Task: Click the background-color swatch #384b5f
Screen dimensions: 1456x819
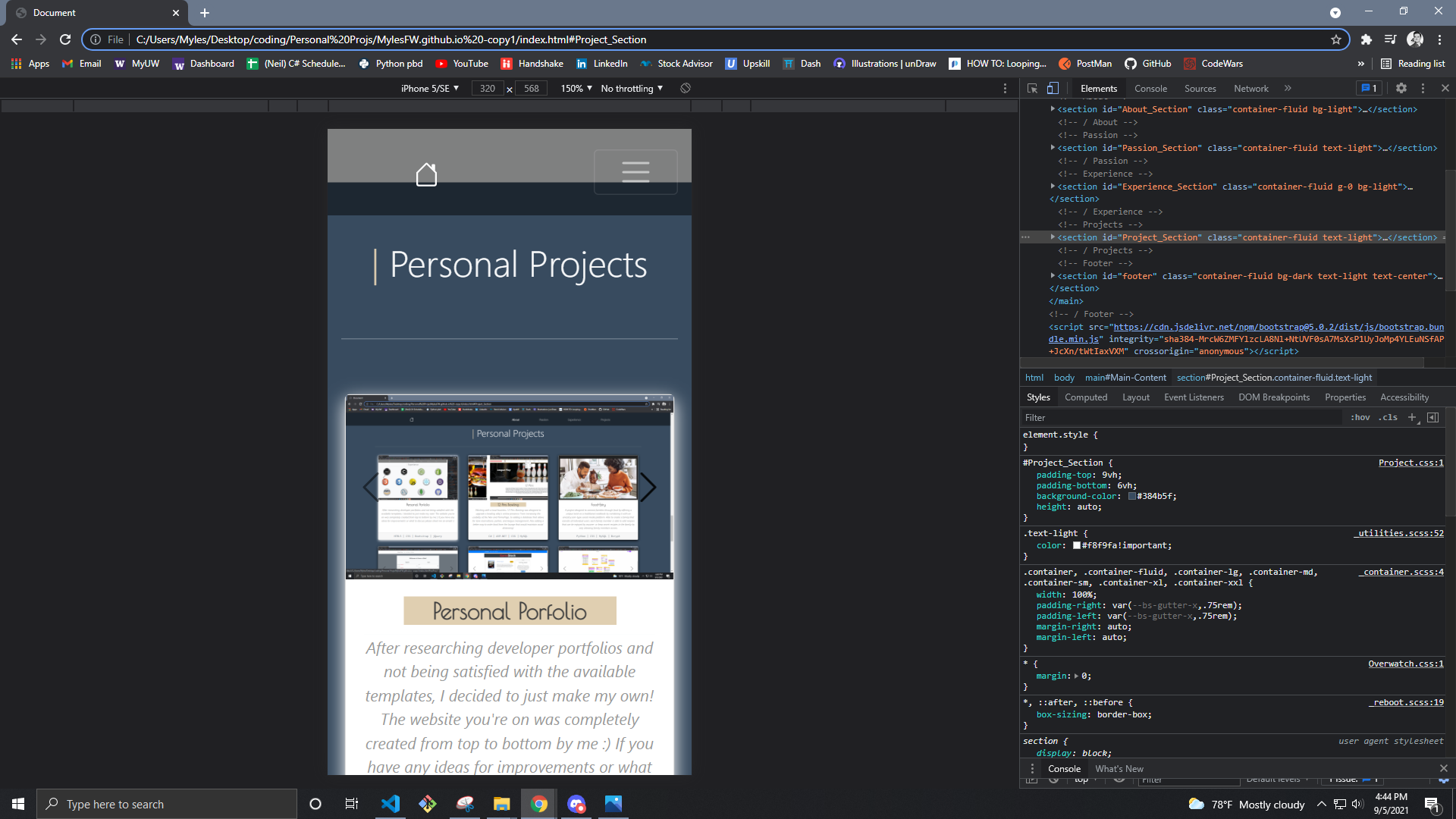Action: 1129,495
